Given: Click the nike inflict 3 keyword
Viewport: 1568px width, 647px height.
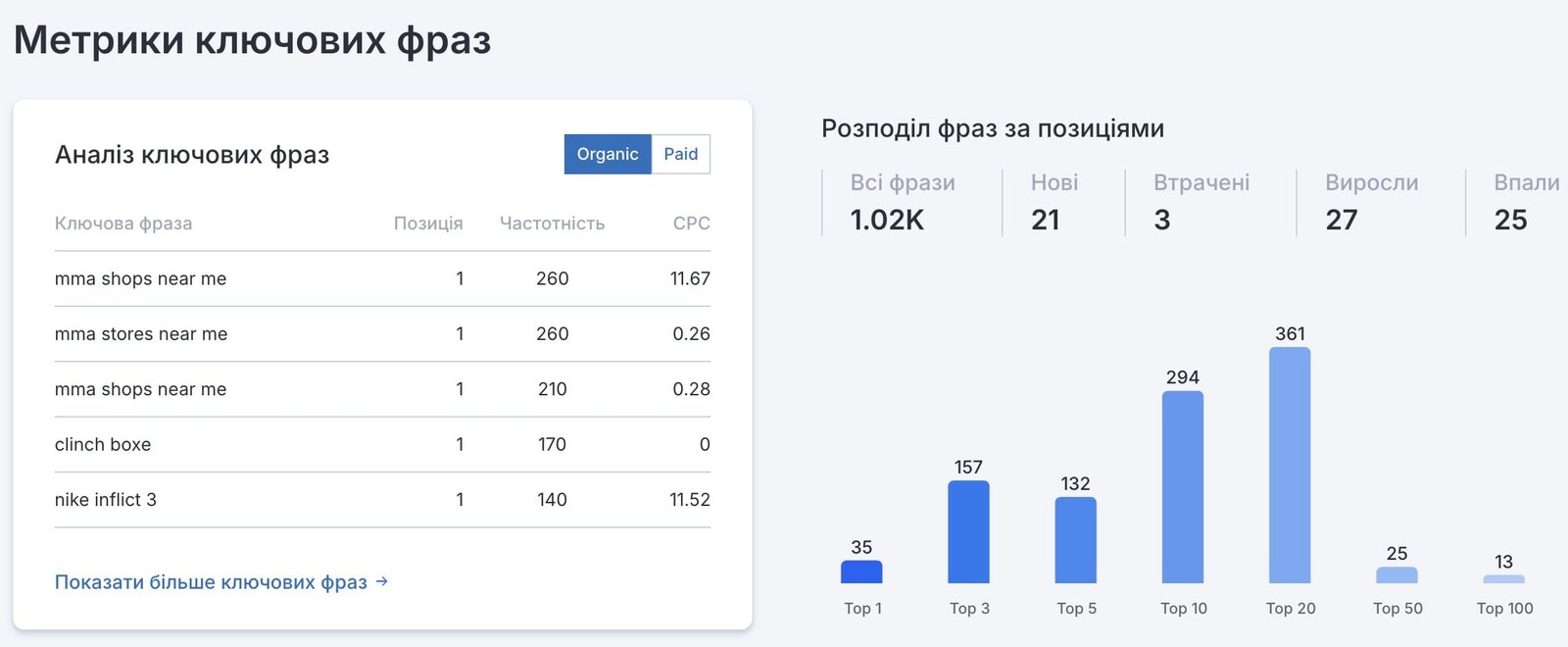Looking at the screenshot, I should (x=106, y=500).
